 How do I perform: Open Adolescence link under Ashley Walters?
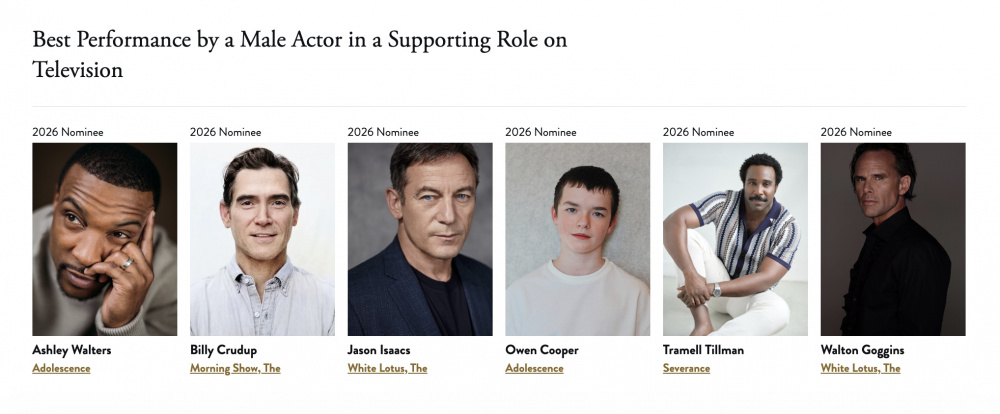(x=61, y=368)
